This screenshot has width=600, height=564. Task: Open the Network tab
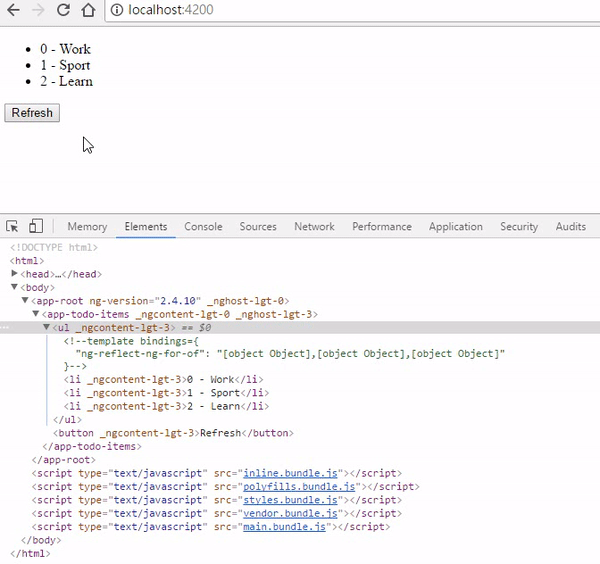(314, 227)
